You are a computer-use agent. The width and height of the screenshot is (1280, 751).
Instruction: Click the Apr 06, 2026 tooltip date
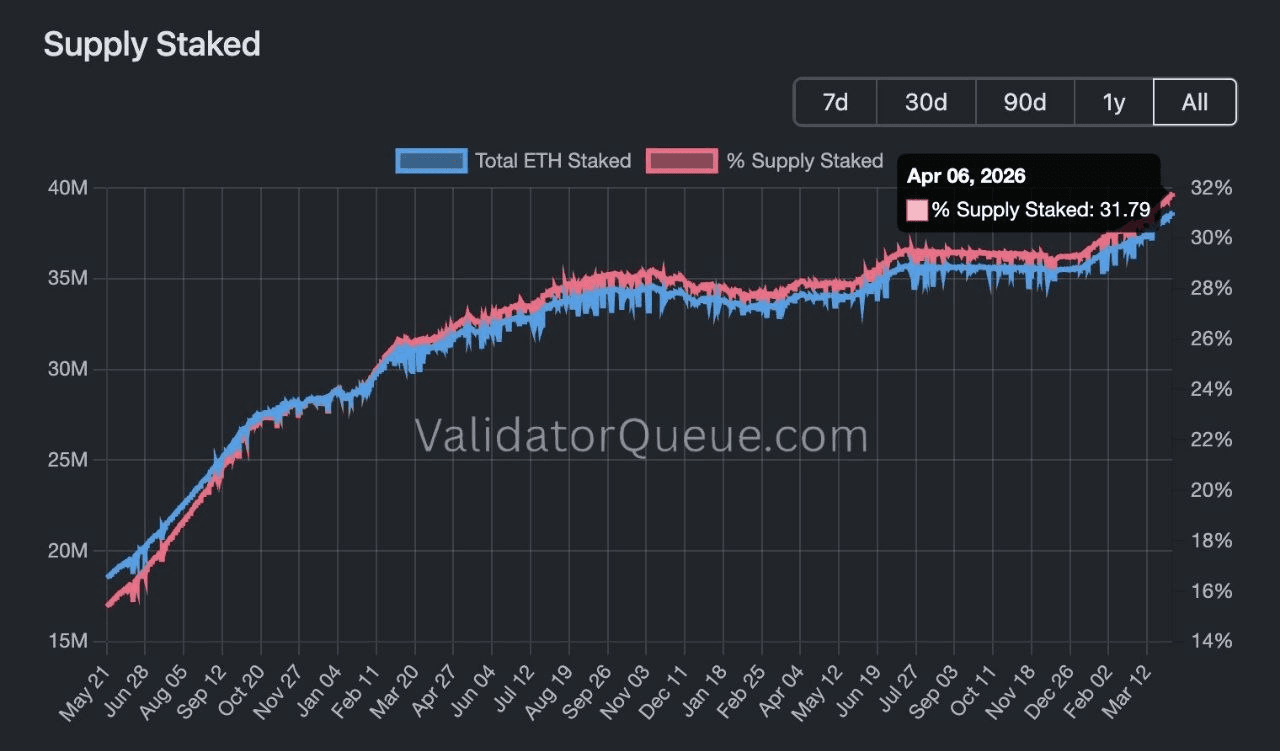point(966,176)
